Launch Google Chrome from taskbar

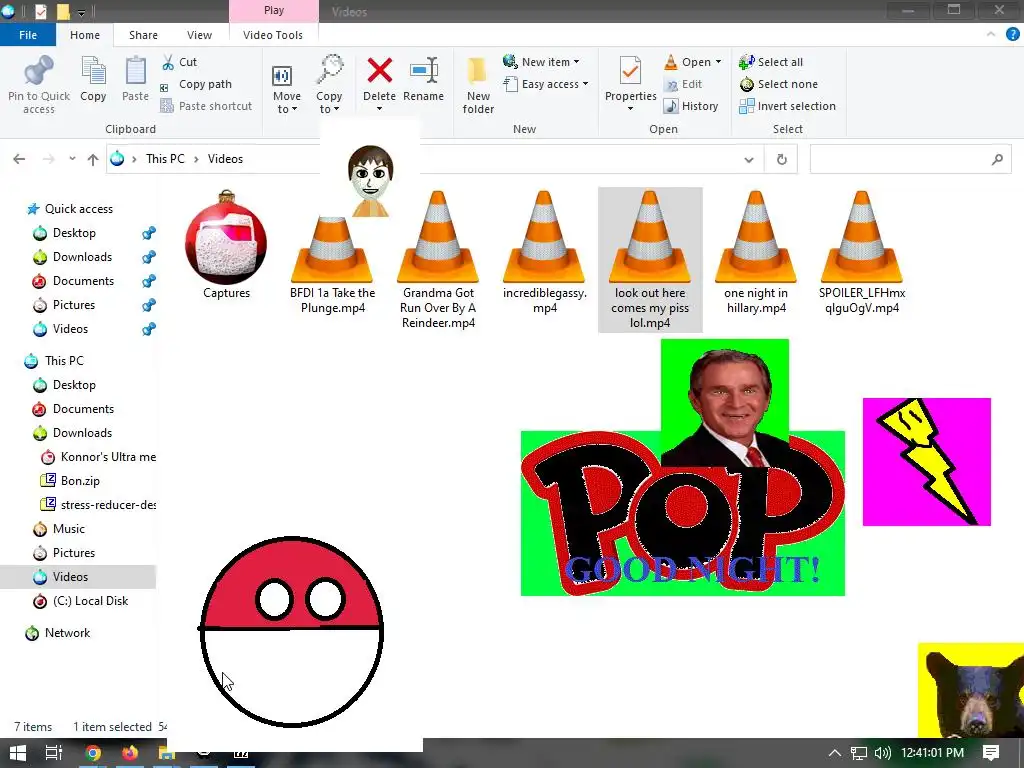[x=93, y=753]
